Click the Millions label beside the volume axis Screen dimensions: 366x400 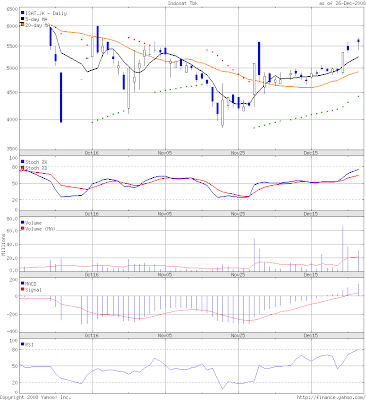3,245
